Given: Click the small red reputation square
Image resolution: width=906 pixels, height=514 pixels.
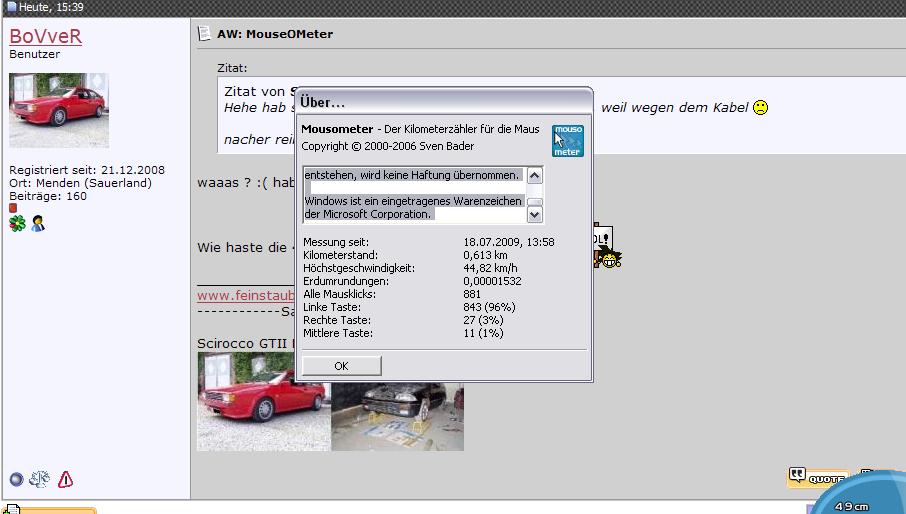Looking at the screenshot, I should click(x=13, y=208).
